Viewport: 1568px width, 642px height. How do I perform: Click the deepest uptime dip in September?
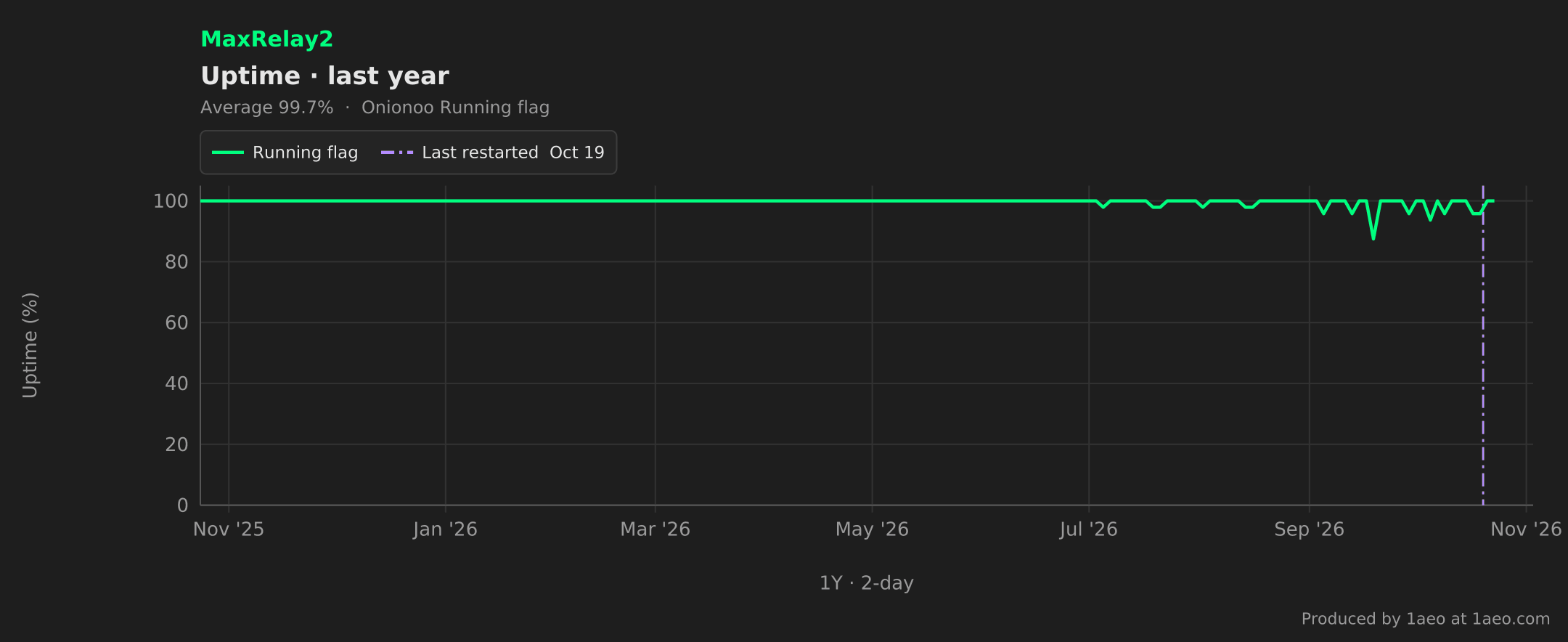1373,237
